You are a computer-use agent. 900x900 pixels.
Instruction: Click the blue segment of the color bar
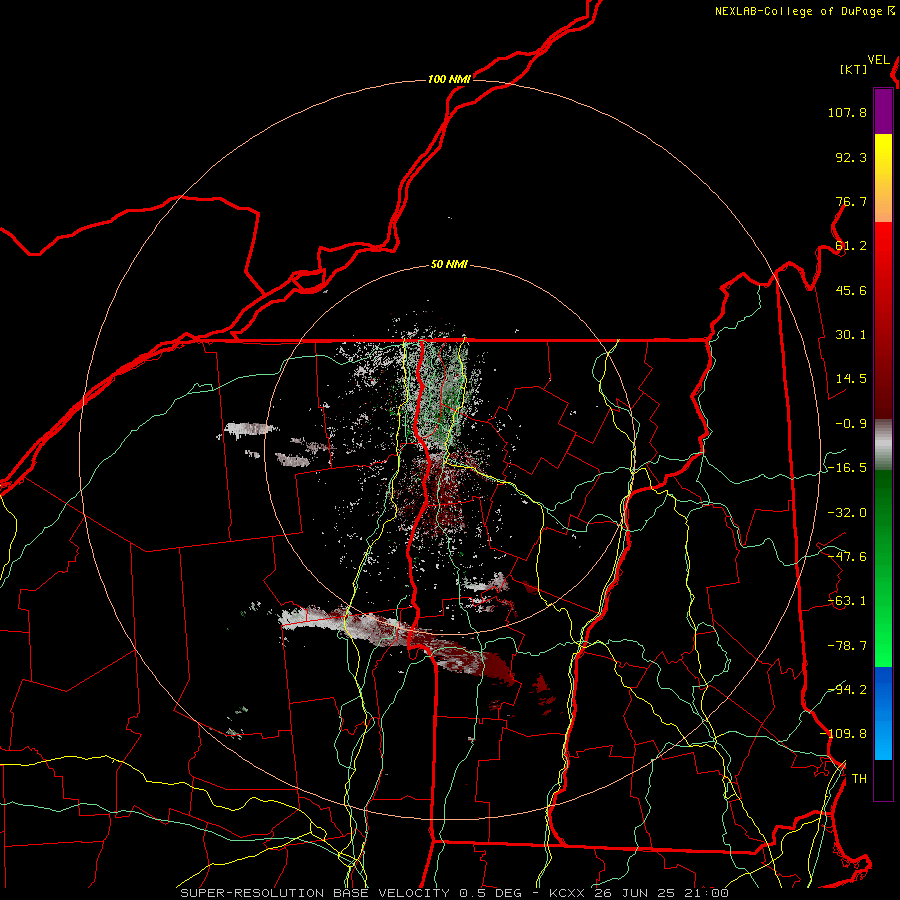point(883,713)
